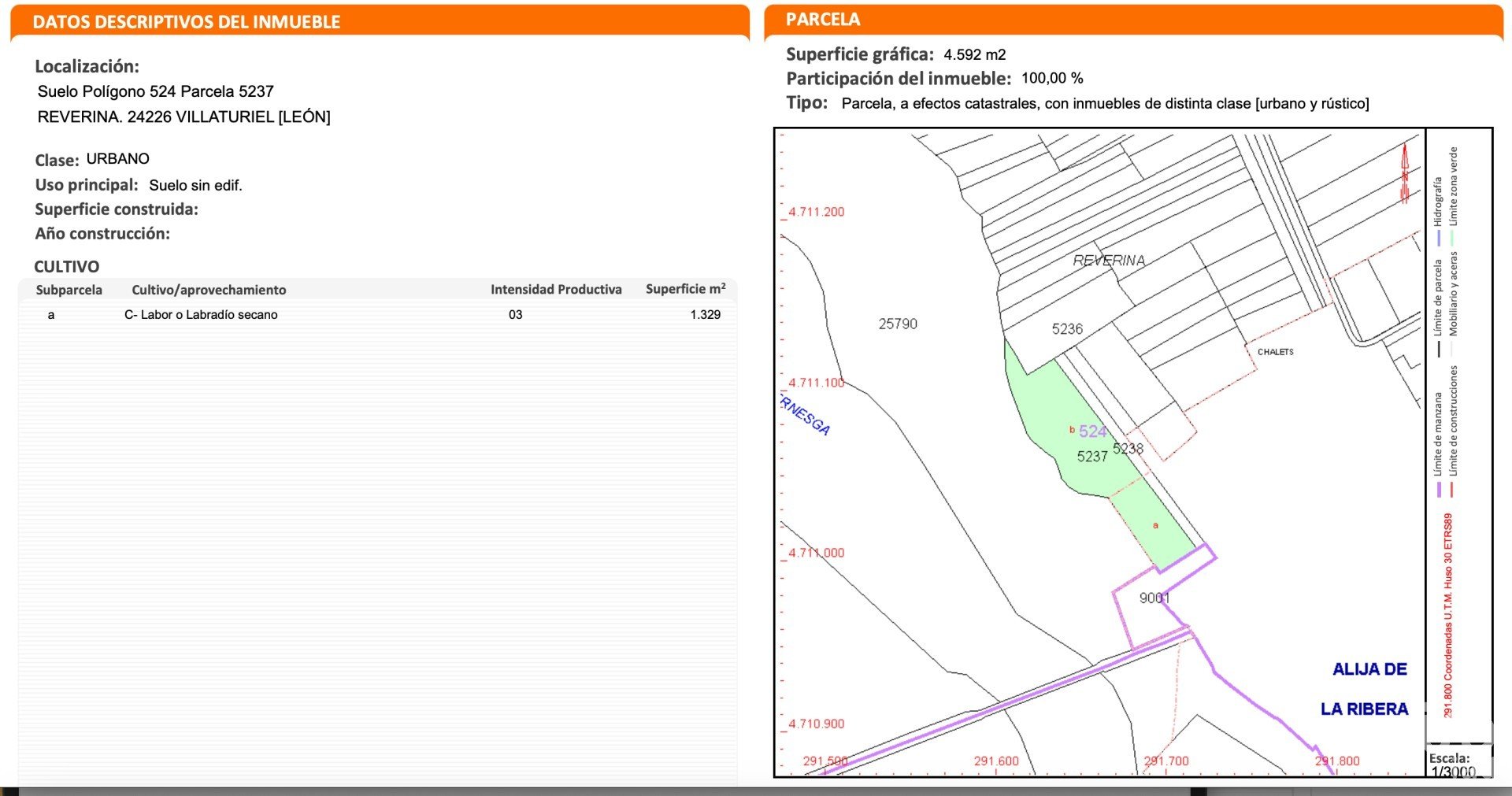Click the blue 'Hidrografía' legend line

pos(1439,237)
